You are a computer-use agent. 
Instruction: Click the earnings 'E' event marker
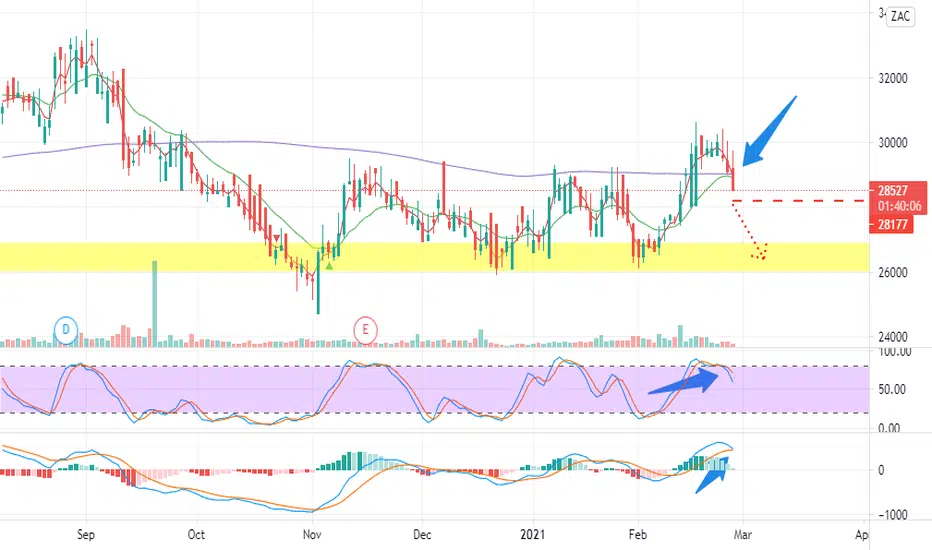tap(366, 329)
